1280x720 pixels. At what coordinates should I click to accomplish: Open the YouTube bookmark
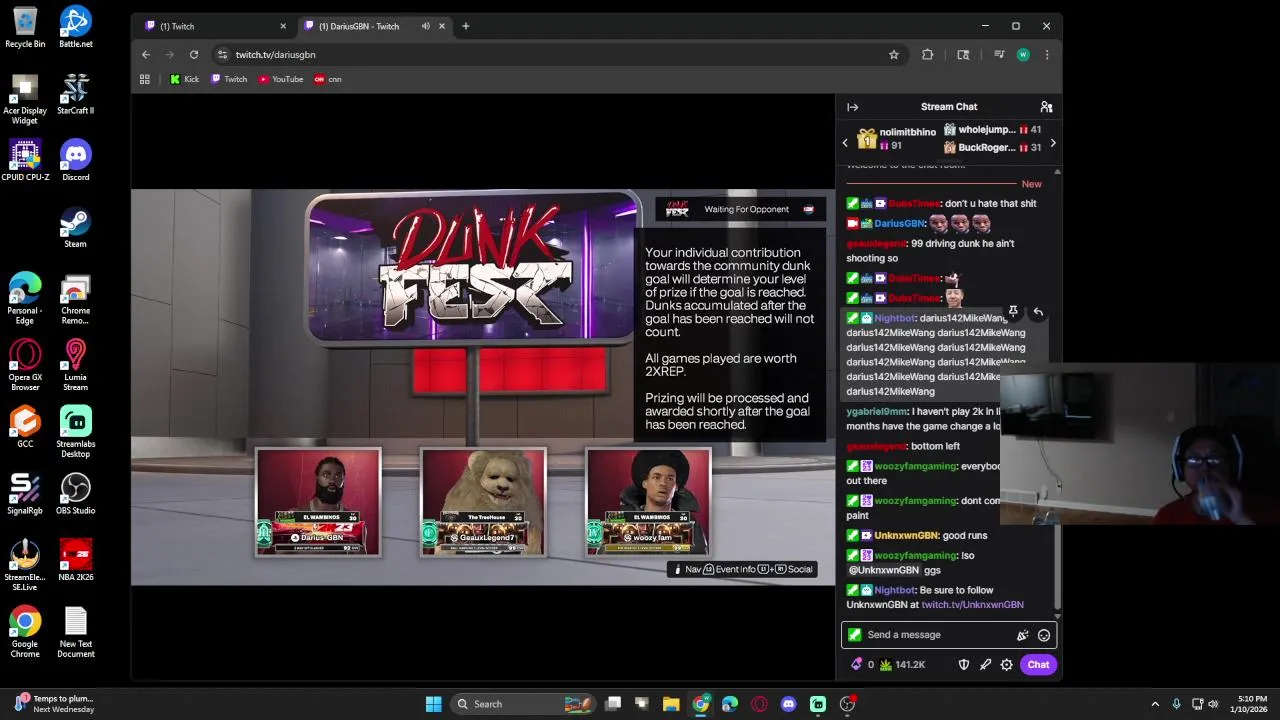point(281,79)
